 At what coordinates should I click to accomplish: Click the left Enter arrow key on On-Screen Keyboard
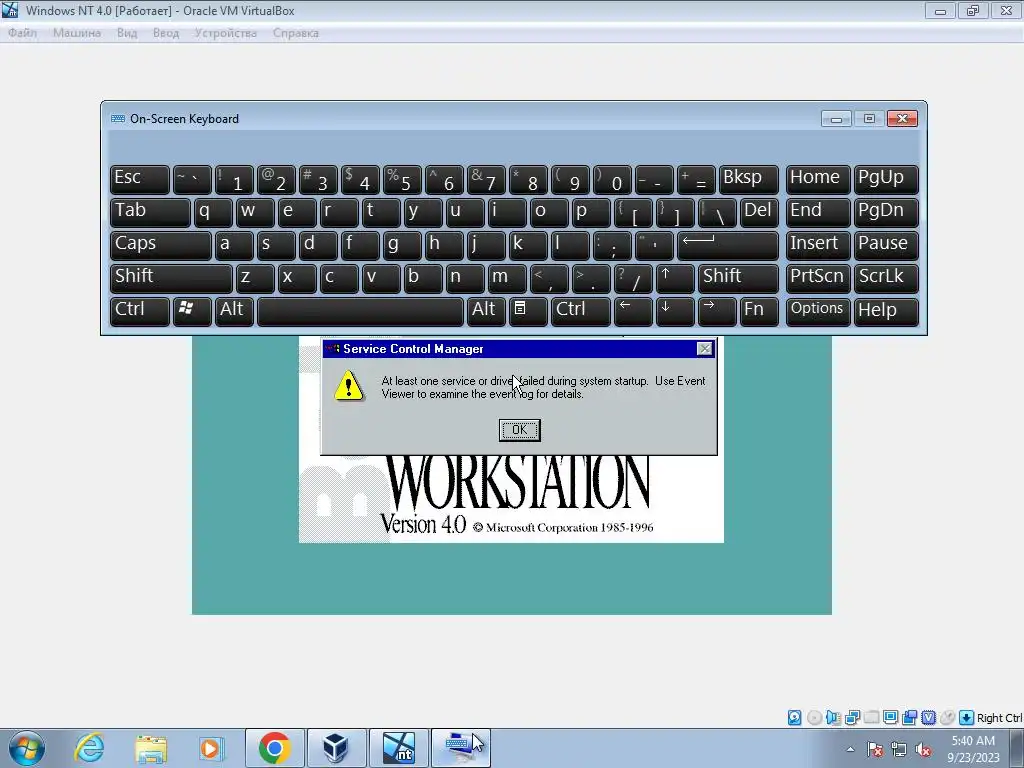pyautogui.click(x=728, y=245)
